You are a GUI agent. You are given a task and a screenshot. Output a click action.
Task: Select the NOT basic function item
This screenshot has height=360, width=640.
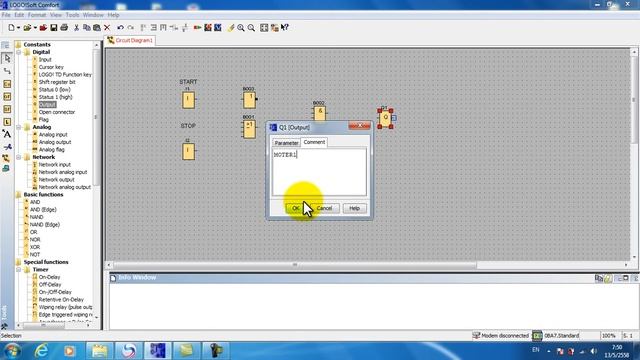pos(35,255)
